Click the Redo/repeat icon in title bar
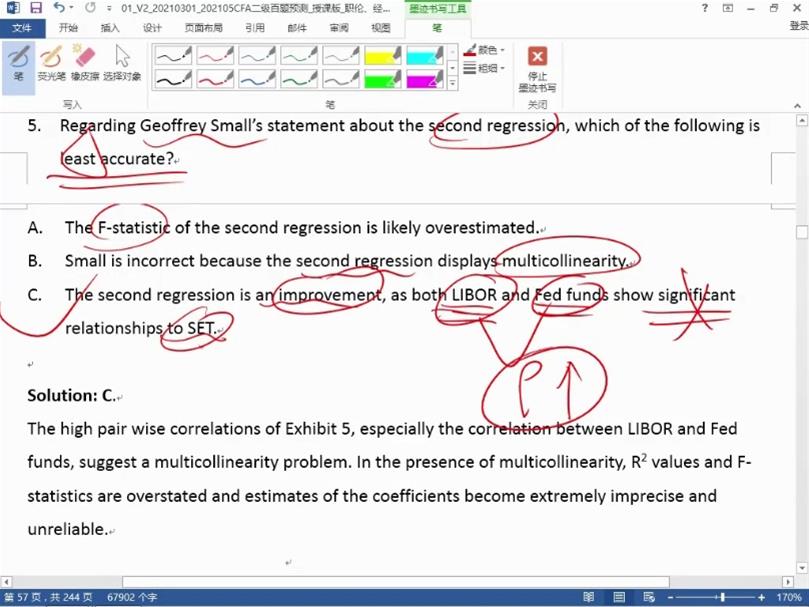Viewport: 809px width, 607px height. click(90, 8)
